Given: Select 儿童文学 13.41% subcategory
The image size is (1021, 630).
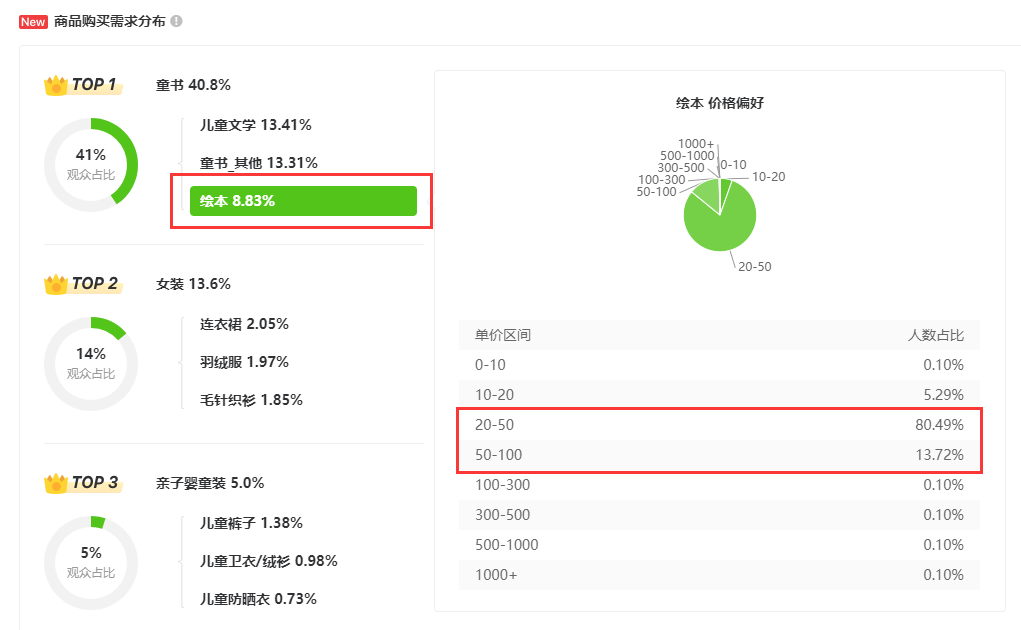Looking at the screenshot, I should [x=255, y=125].
